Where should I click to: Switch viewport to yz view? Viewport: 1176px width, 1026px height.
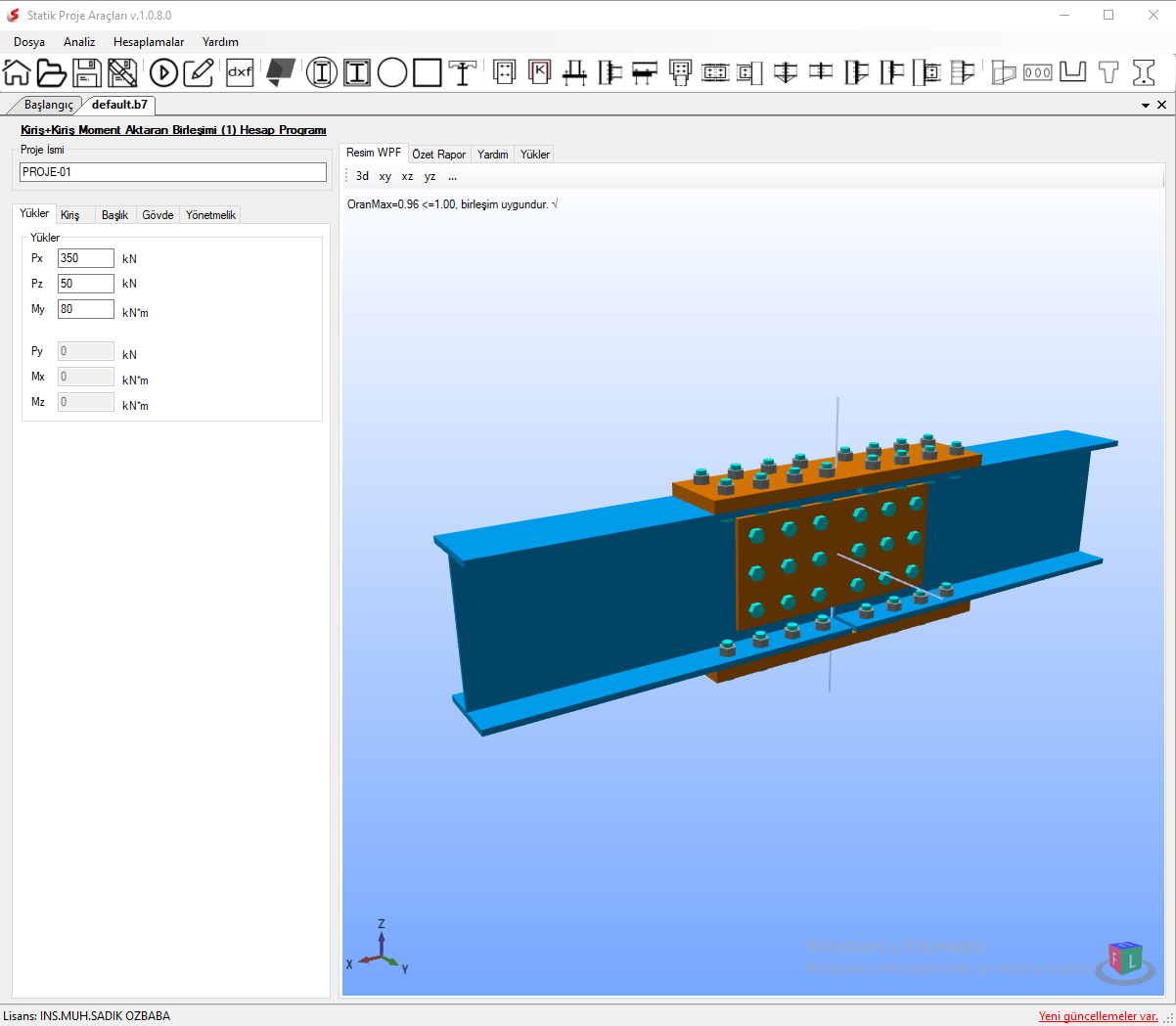tap(430, 176)
